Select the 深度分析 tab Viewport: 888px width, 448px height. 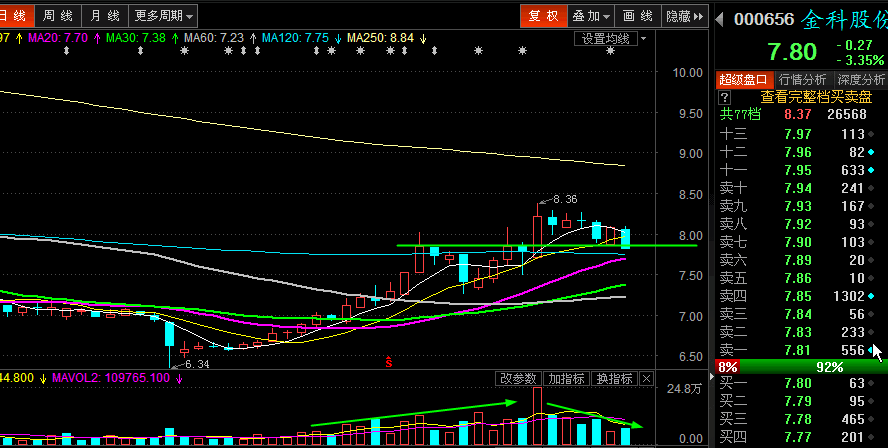pos(861,79)
